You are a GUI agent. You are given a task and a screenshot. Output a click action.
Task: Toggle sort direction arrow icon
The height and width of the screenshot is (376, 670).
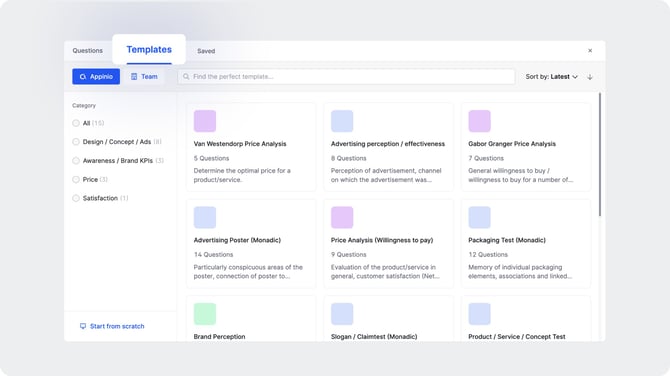tap(590, 77)
